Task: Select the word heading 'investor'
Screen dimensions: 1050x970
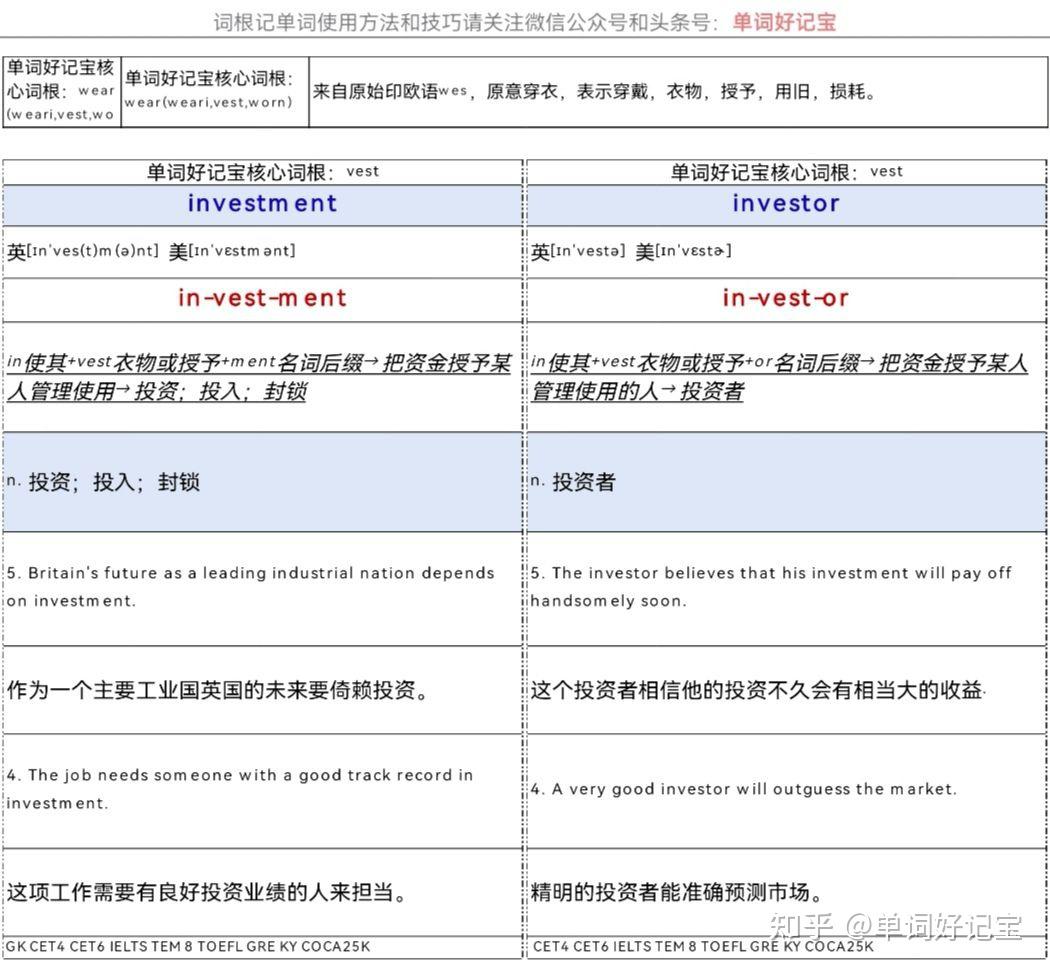Action: click(786, 204)
